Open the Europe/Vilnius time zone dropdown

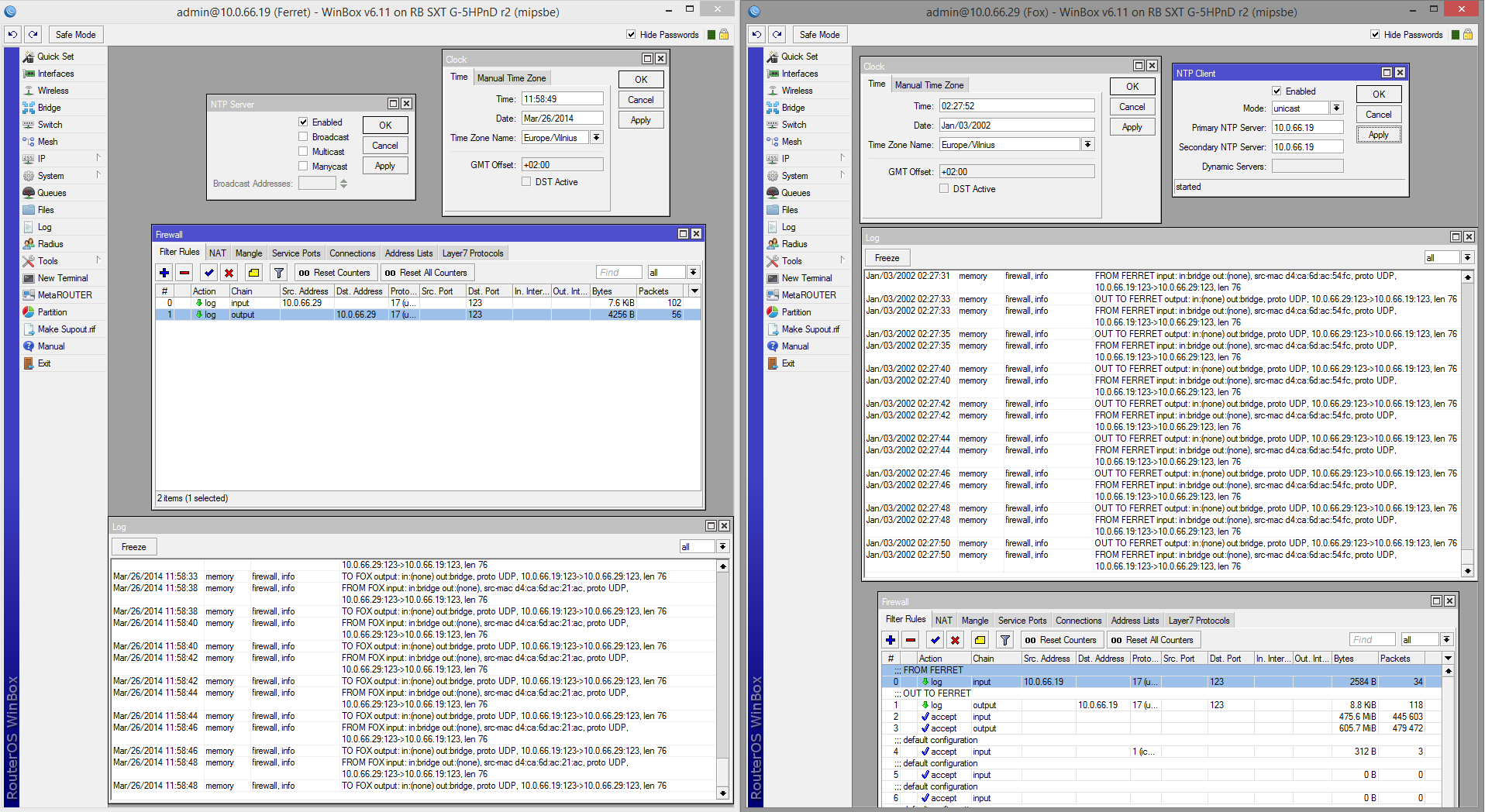tap(596, 137)
